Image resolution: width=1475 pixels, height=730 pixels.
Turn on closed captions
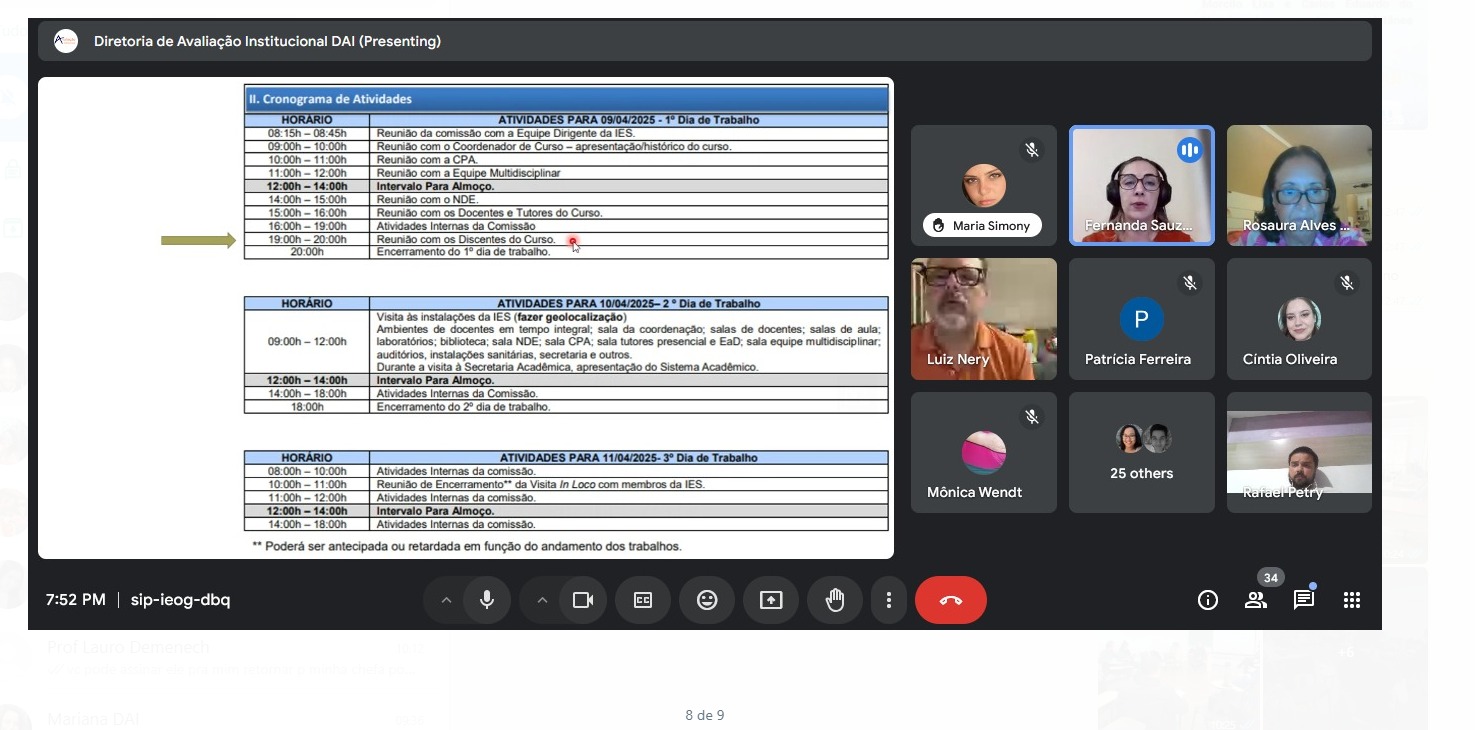[643, 600]
